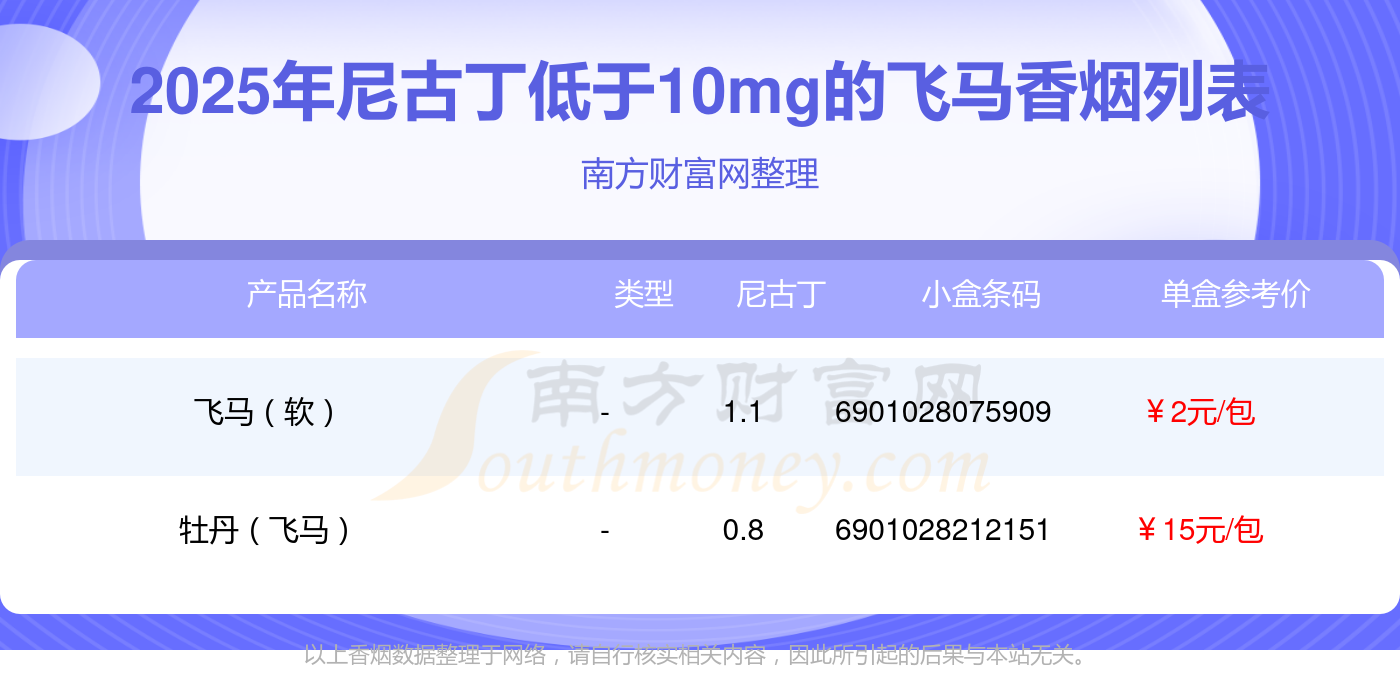Viewport: 1400px width, 700px height.
Task: Select the 尼古丁 column header
Action: (x=781, y=294)
